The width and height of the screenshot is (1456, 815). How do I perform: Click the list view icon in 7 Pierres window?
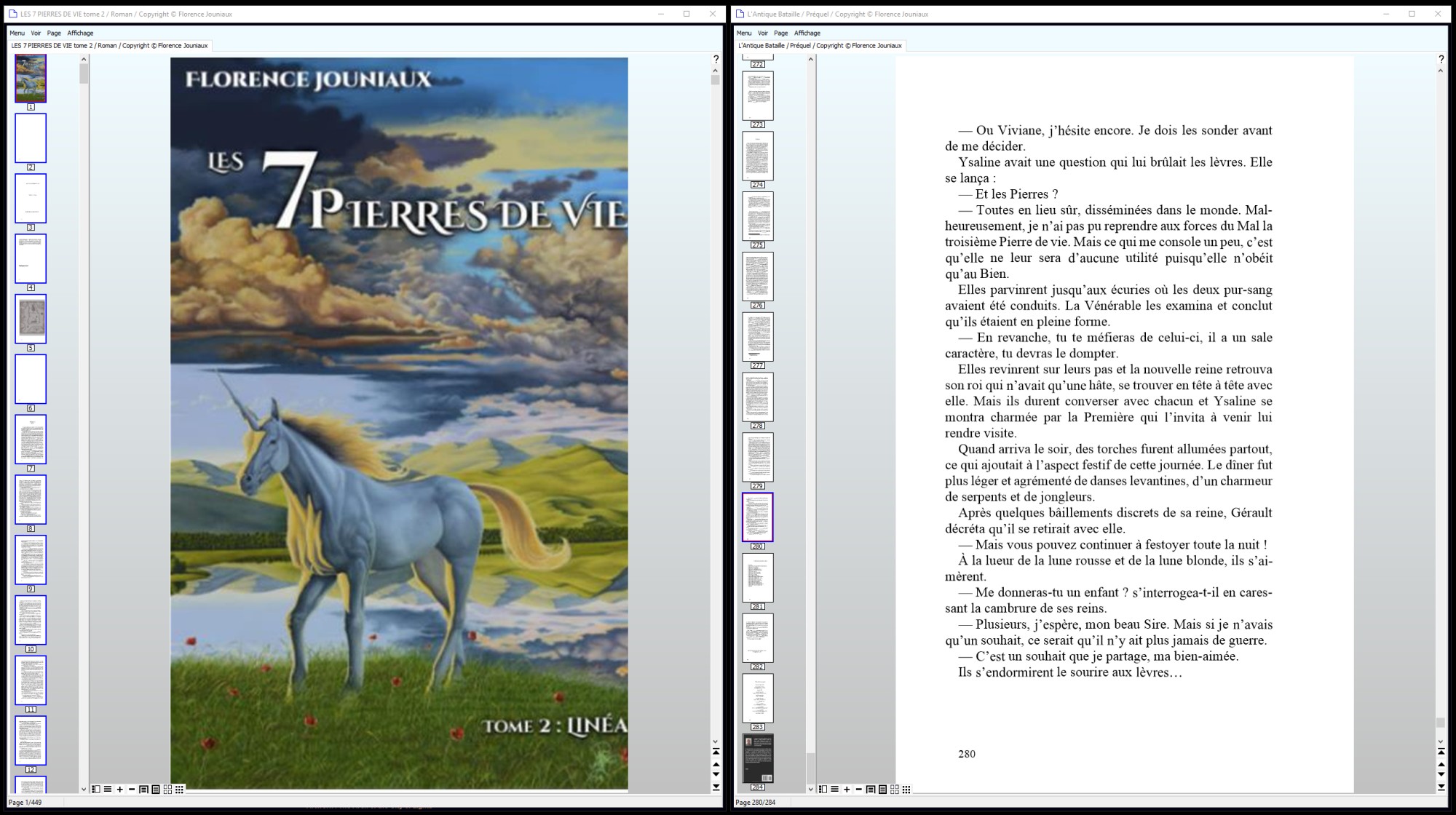[108, 790]
